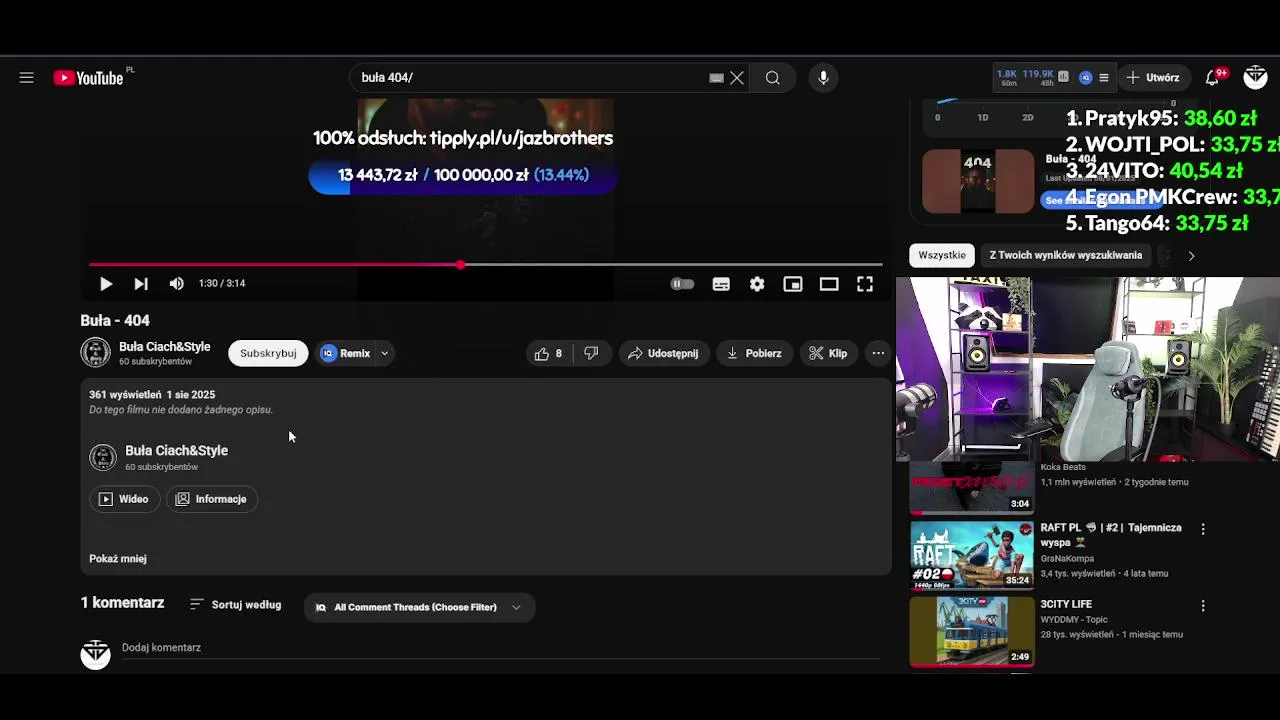This screenshot has height=720, width=1280.
Task: Enable theater mode
Action: [x=829, y=284]
